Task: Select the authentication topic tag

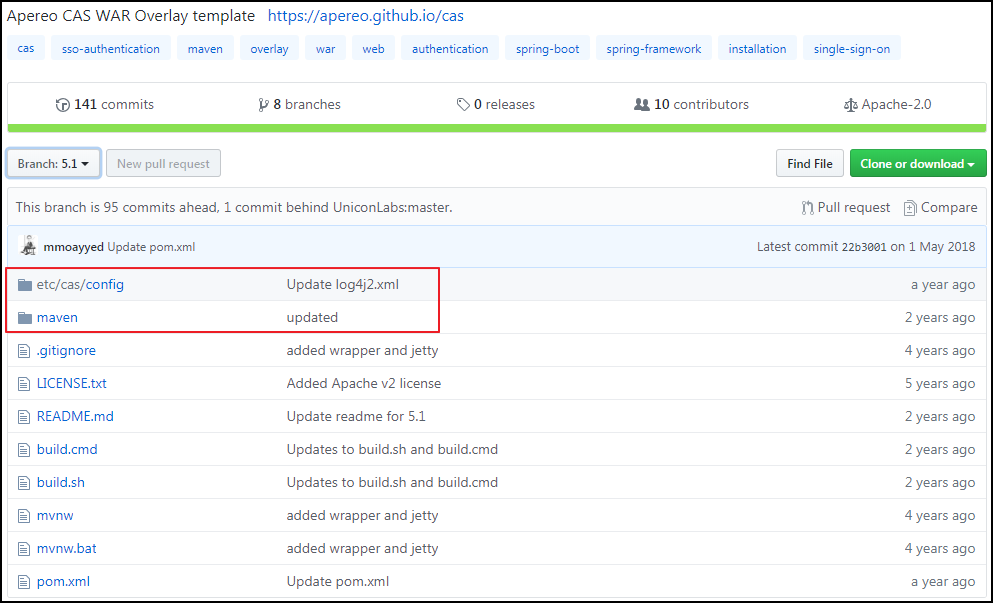Action: [x=450, y=48]
